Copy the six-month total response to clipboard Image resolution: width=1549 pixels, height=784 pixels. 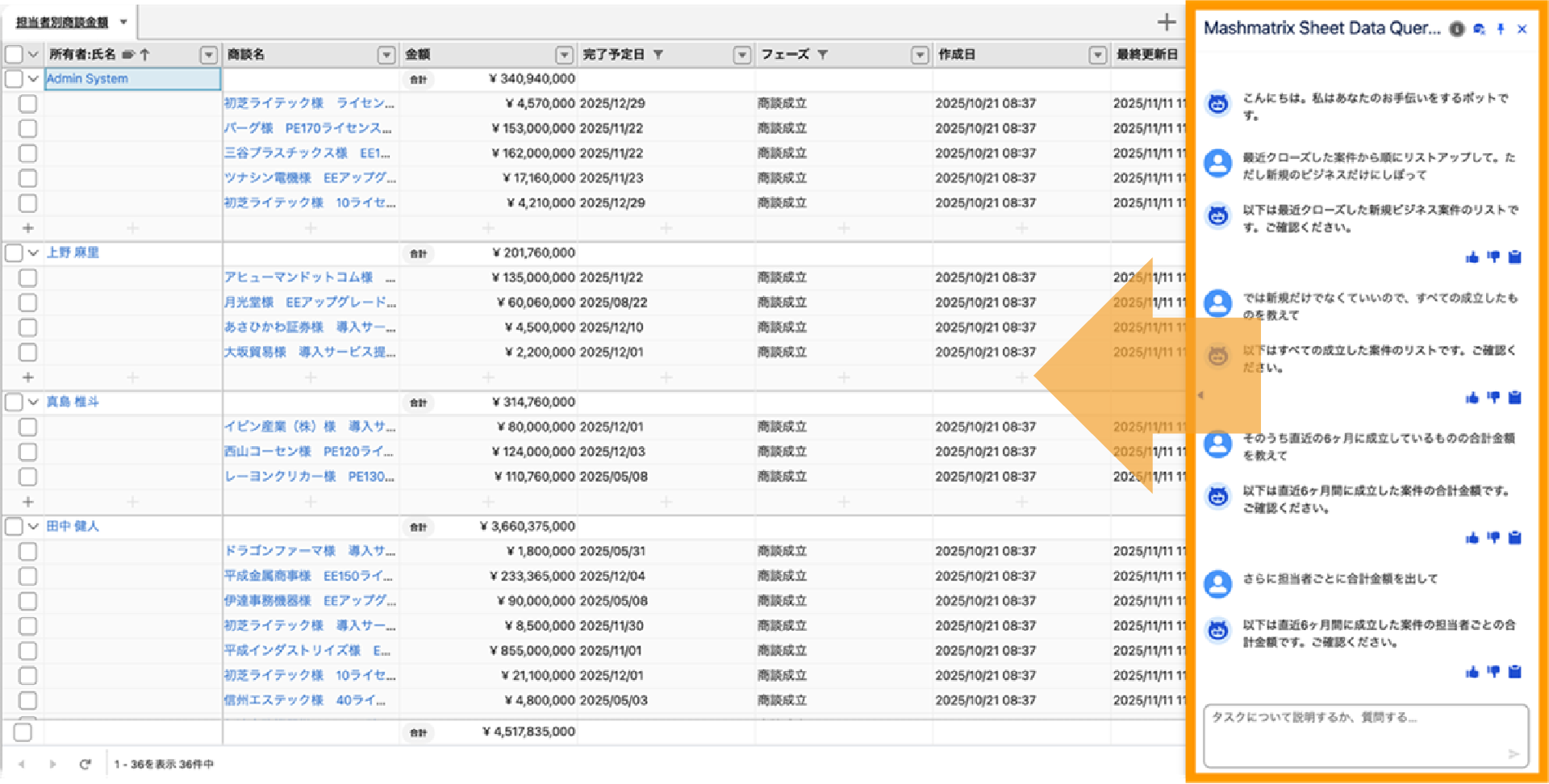(1515, 538)
